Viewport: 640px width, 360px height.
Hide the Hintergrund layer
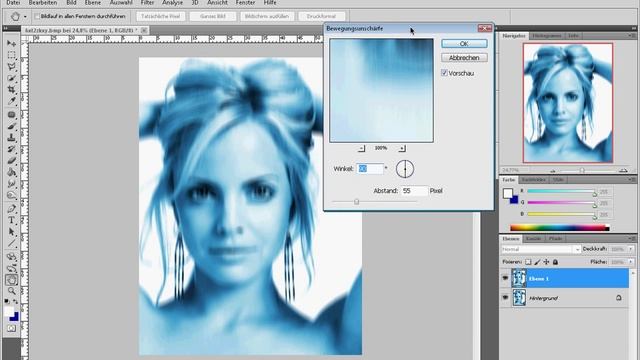click(505, 298)
